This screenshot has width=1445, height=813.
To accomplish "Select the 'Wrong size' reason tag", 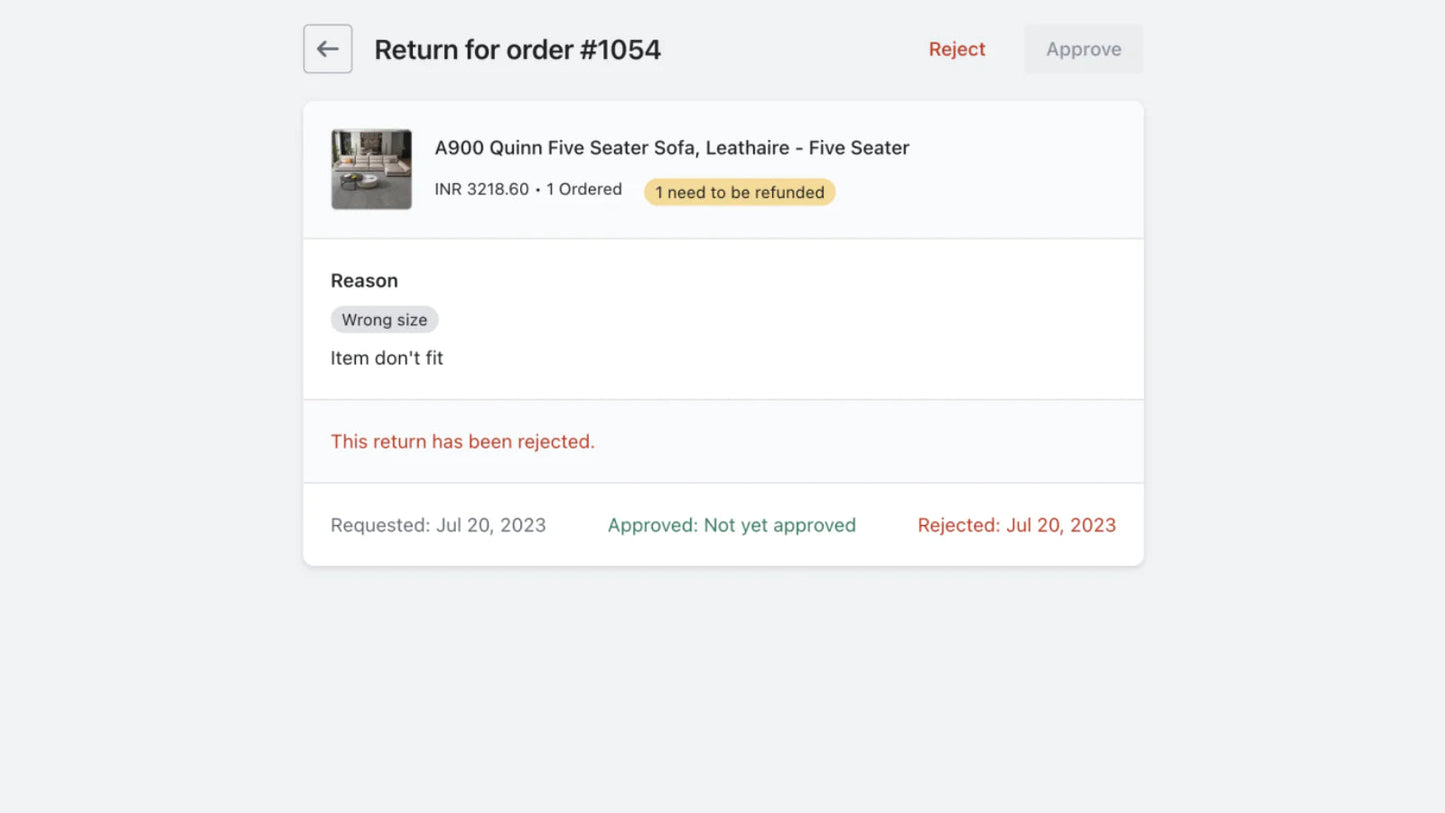I will 384,320.
